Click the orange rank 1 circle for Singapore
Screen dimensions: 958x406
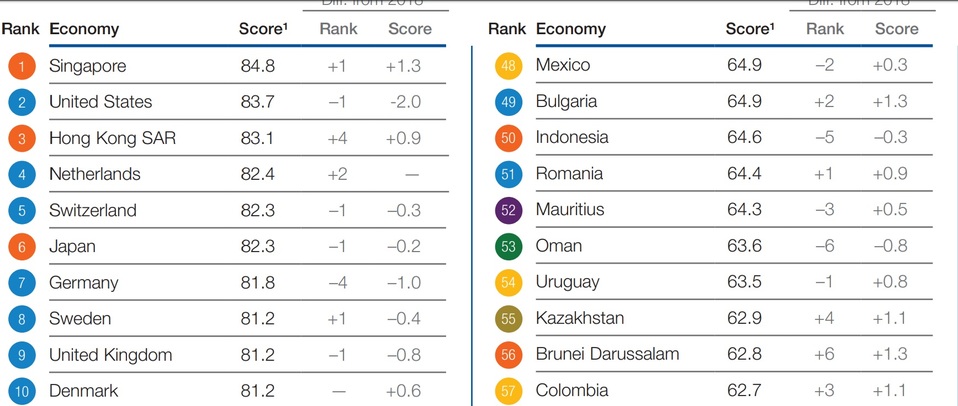click(20, 66)
